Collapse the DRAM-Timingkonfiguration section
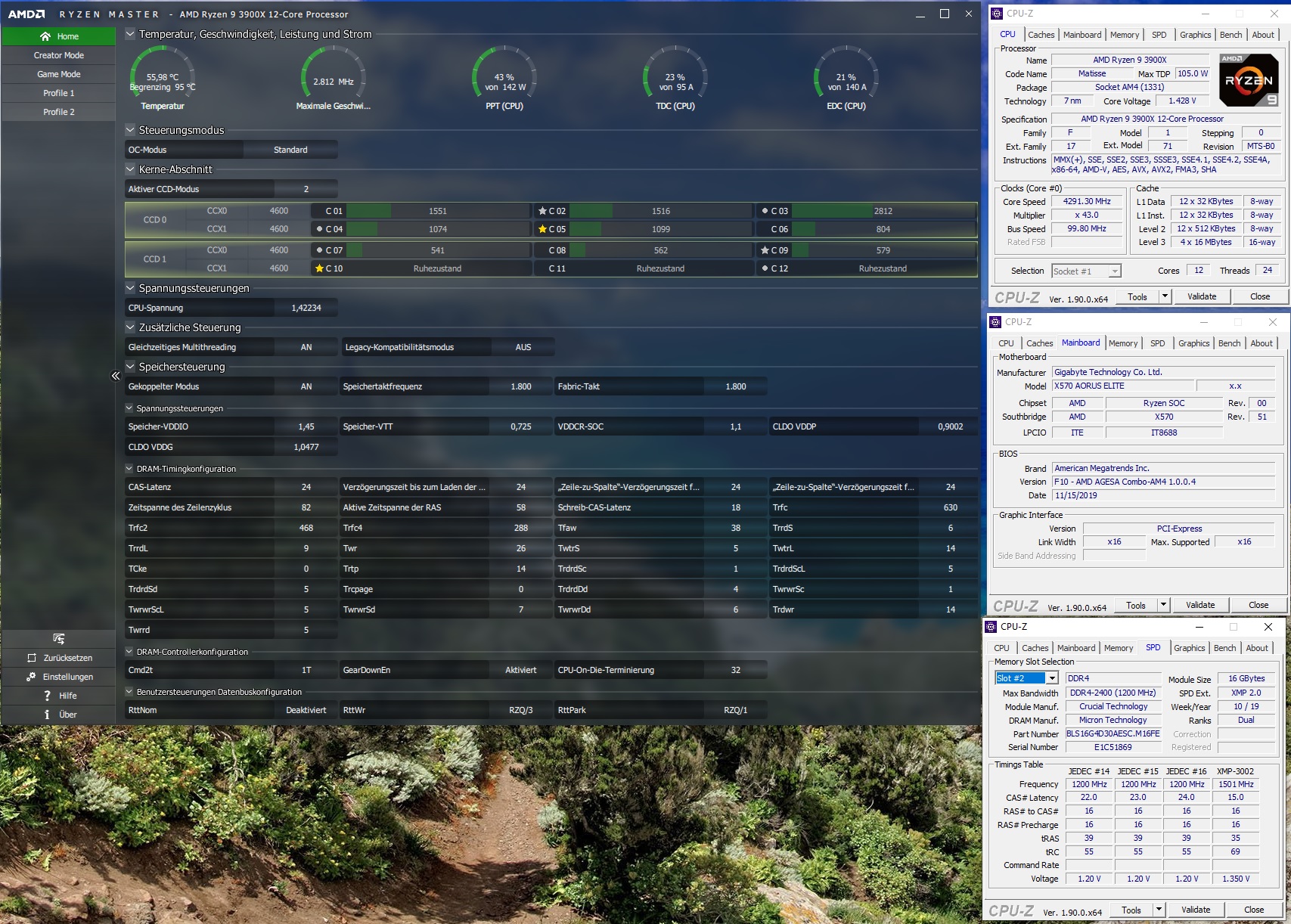Viewport: 1291px width, 924px height. click(x=129, y=469)
